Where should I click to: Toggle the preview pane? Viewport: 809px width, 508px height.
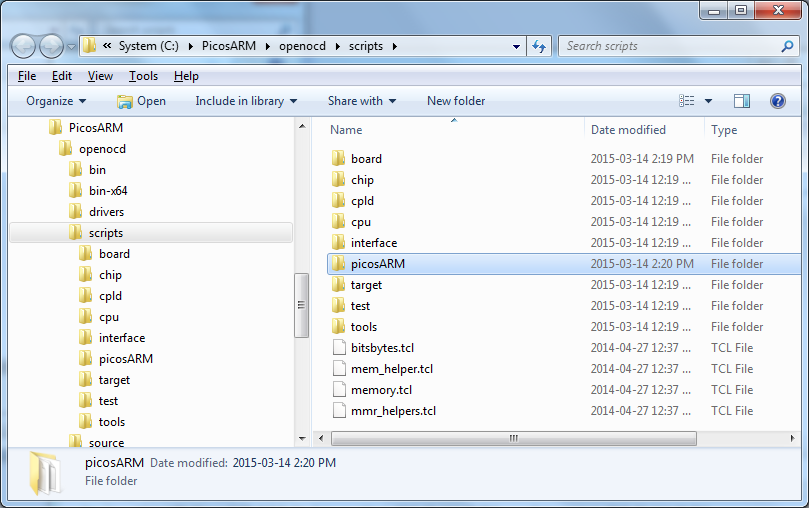pos(742,101)
